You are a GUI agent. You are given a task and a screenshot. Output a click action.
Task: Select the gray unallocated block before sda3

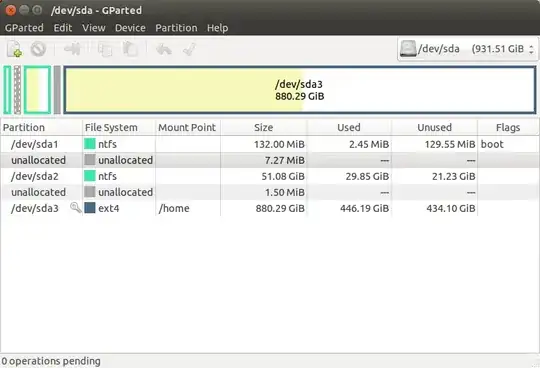[57, 90]
